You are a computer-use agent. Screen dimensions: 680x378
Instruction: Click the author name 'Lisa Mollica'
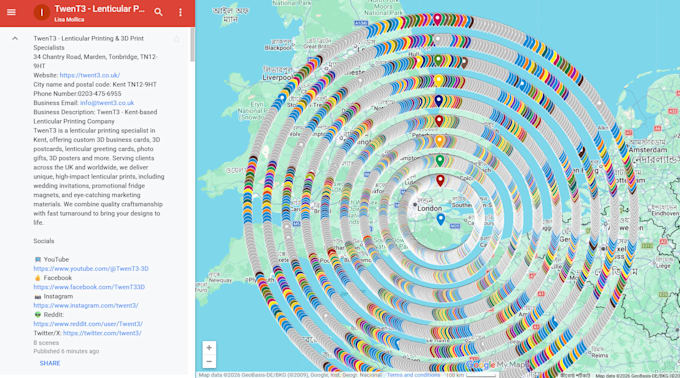(69, 20)
